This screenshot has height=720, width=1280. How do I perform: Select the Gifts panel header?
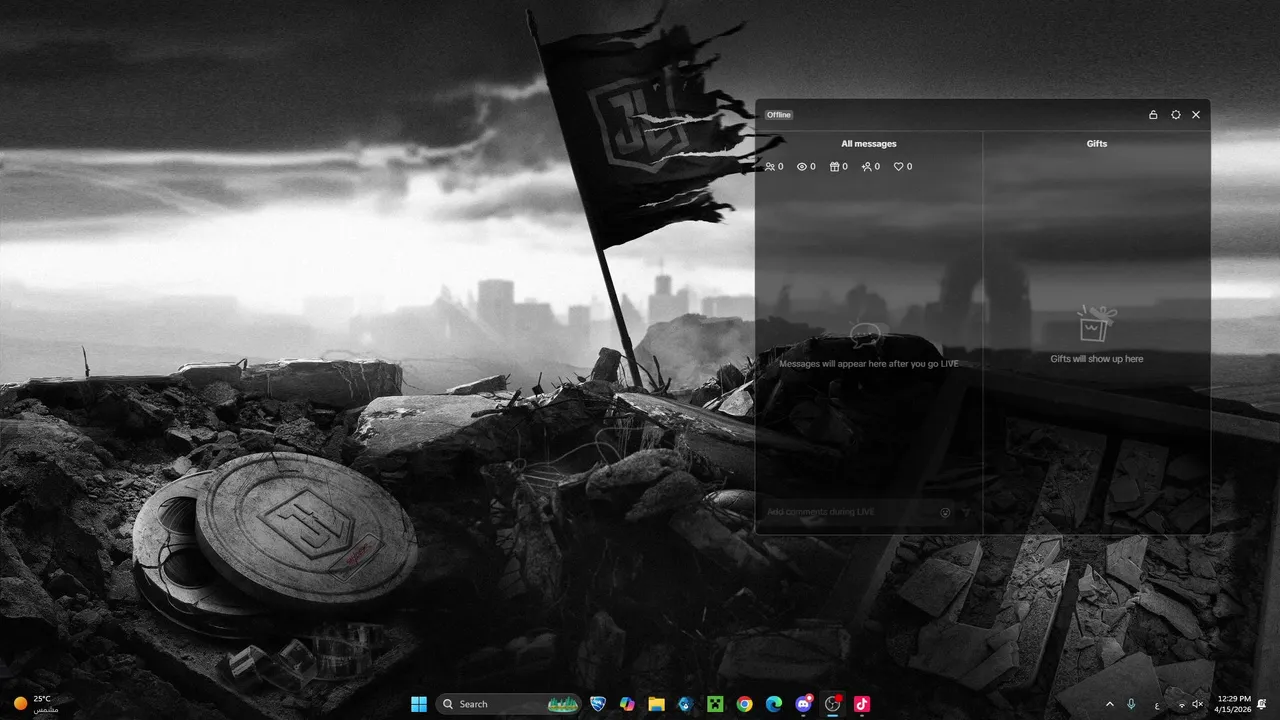coord(1097,144)
